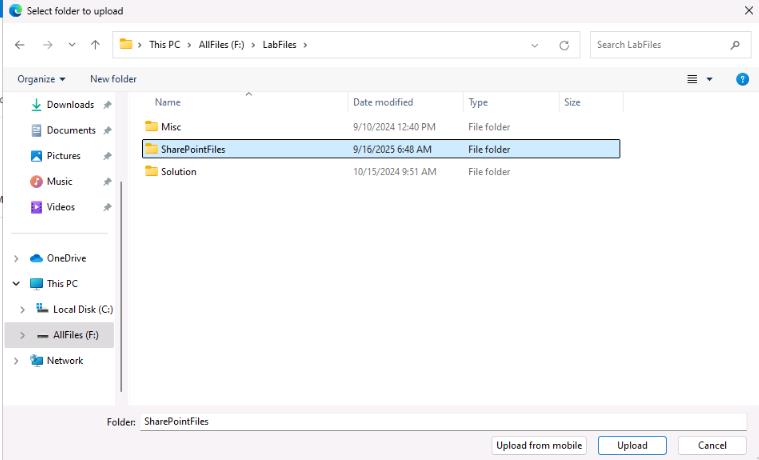Expand the OneDrive tree node
This screenshot has width=759, height=460.
(16, 258)
